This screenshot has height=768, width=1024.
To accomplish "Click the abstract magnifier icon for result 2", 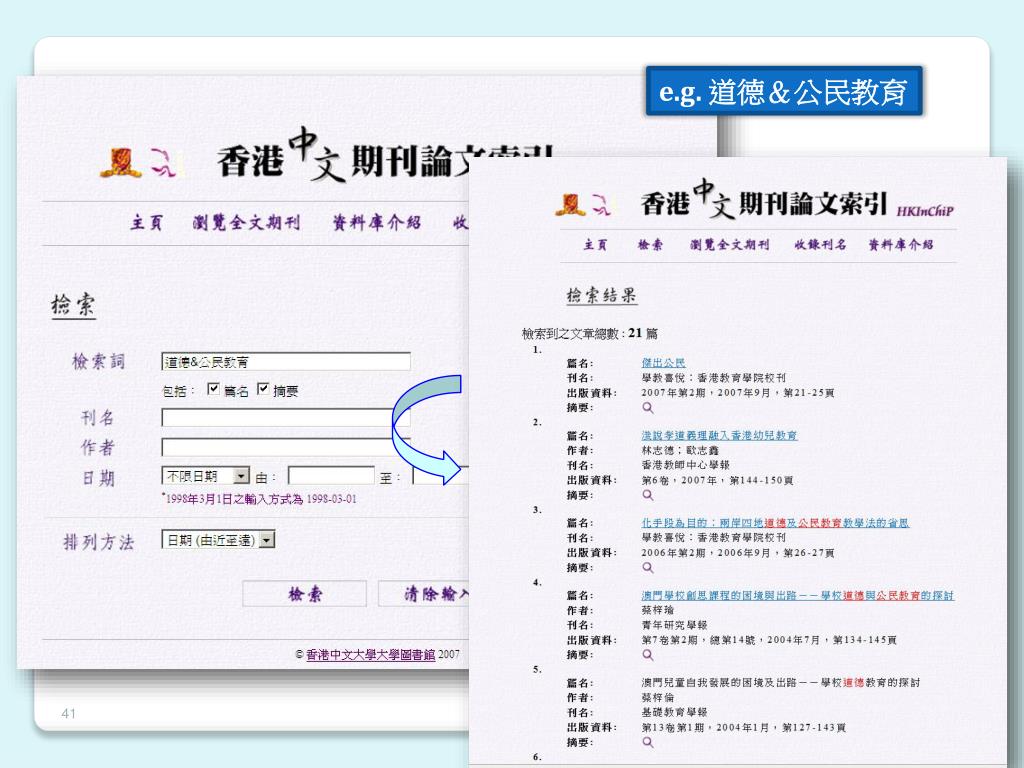I will pos(648,495).
